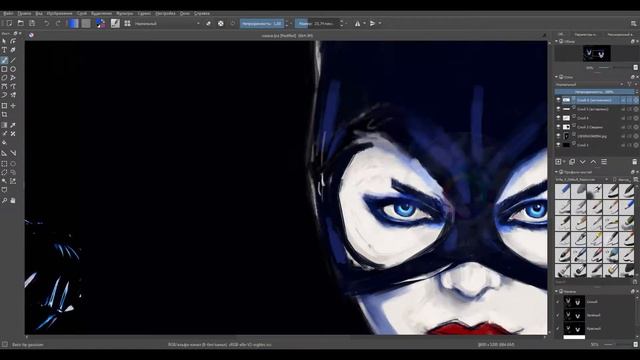
Task: Toggle horizontal mirror painting mode
Action: [x=358, y=23]
